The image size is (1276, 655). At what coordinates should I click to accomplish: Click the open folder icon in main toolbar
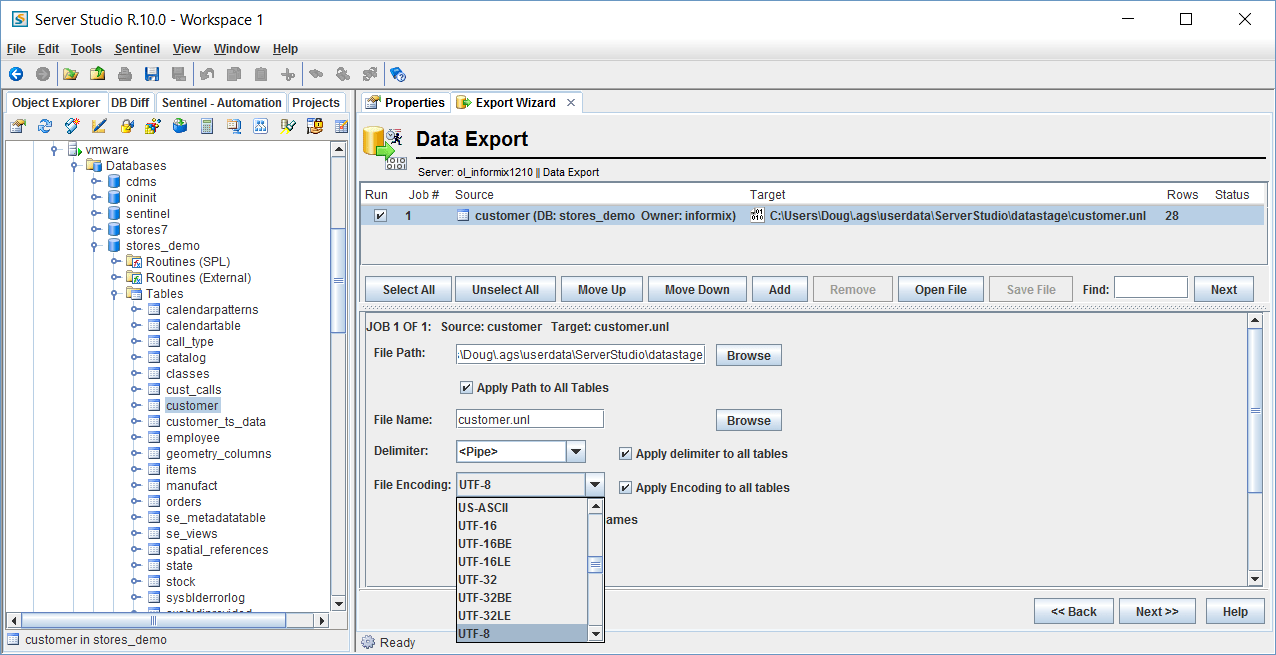70,74
